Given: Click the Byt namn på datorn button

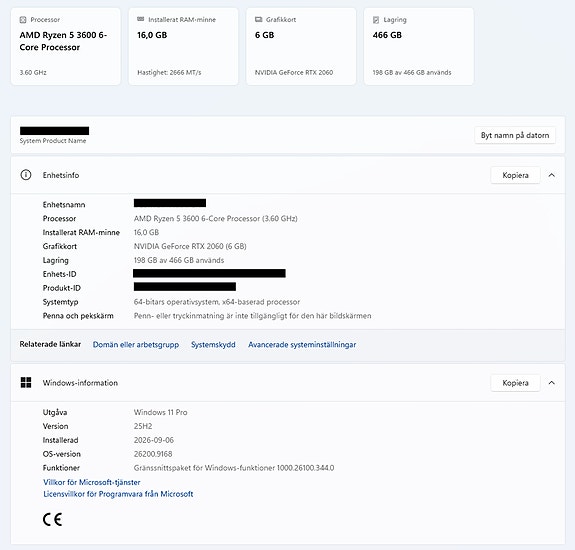Looking at the screenshot, I should 515,135.
